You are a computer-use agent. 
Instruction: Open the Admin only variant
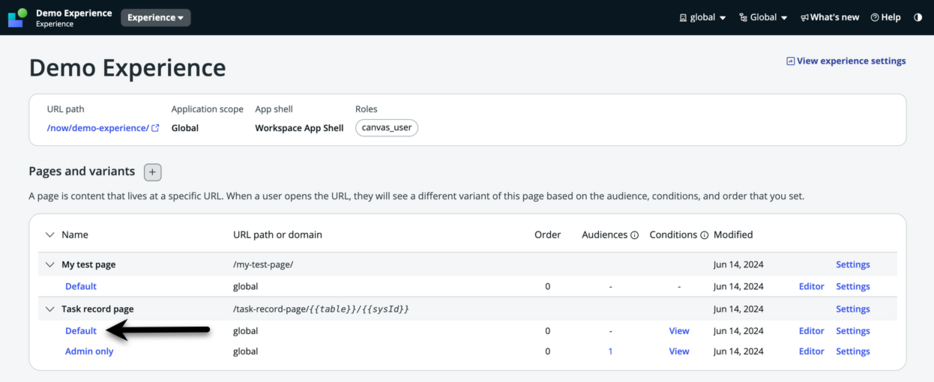(x=89, y=352)
